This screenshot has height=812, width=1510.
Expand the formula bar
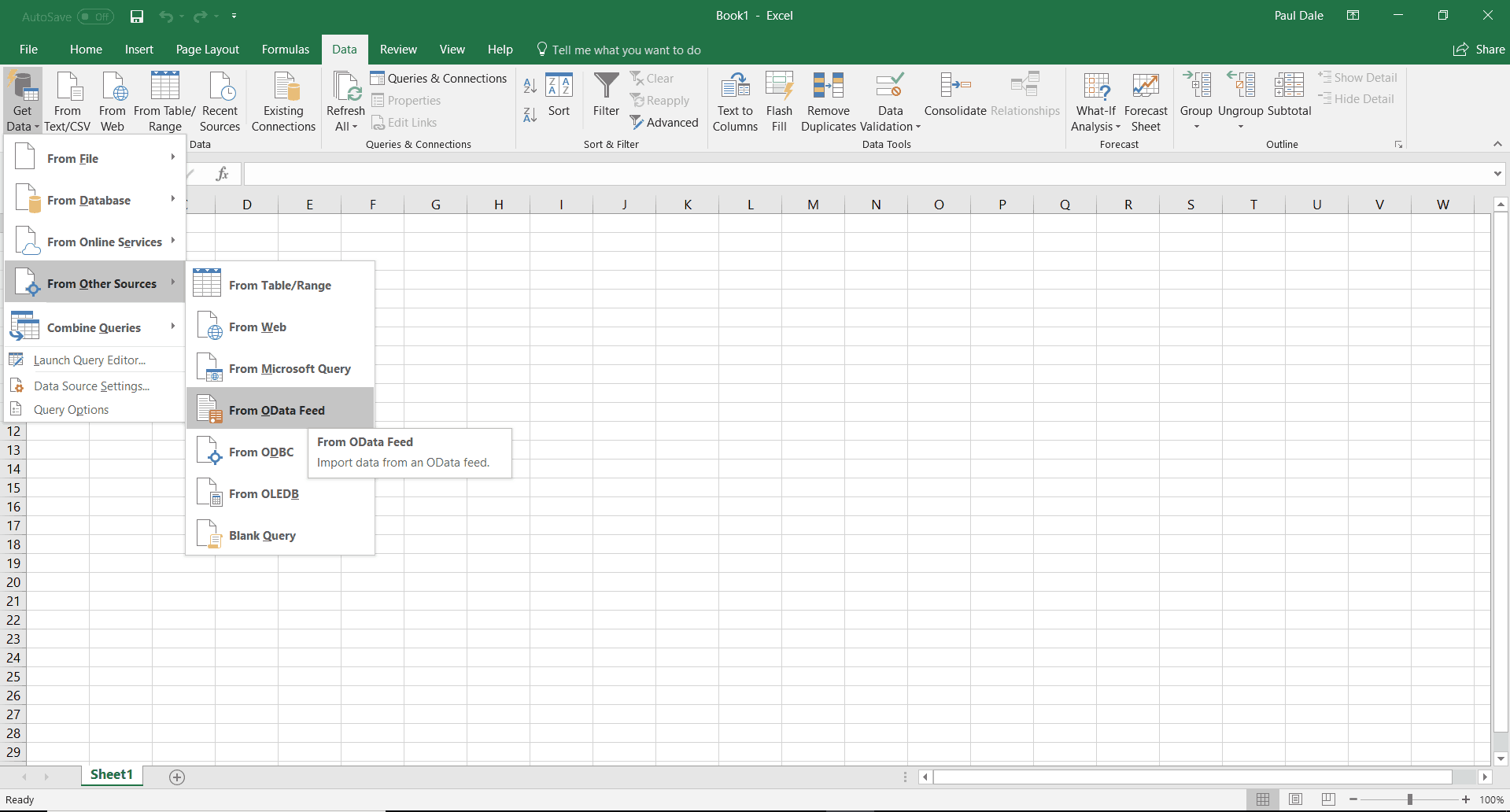(x=1497, y=174)
